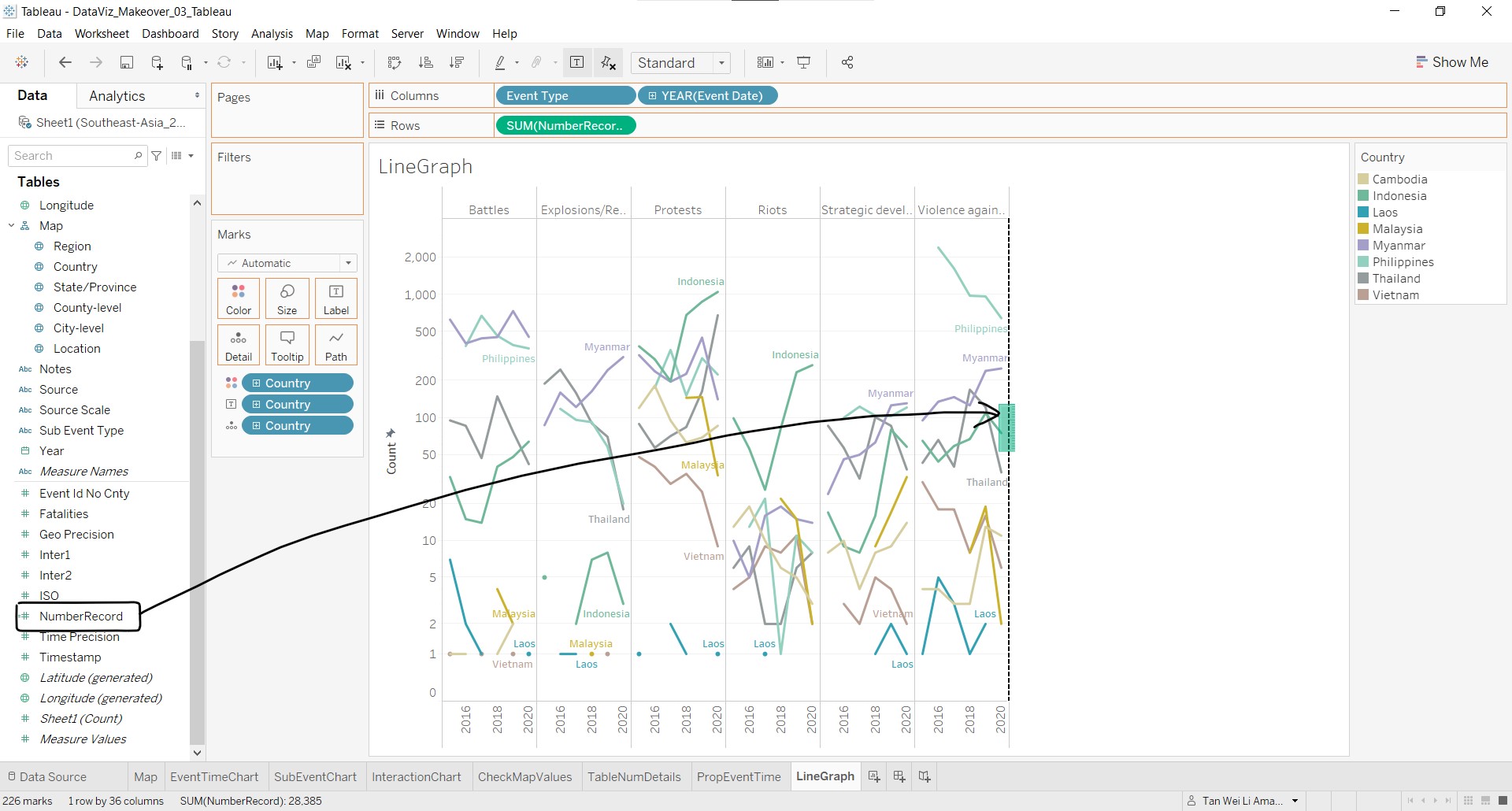The width and height of the screenshot is (1512, 811).
Task: Switch to the SubEventChart sheet tab
Action: tap(315, 777)
